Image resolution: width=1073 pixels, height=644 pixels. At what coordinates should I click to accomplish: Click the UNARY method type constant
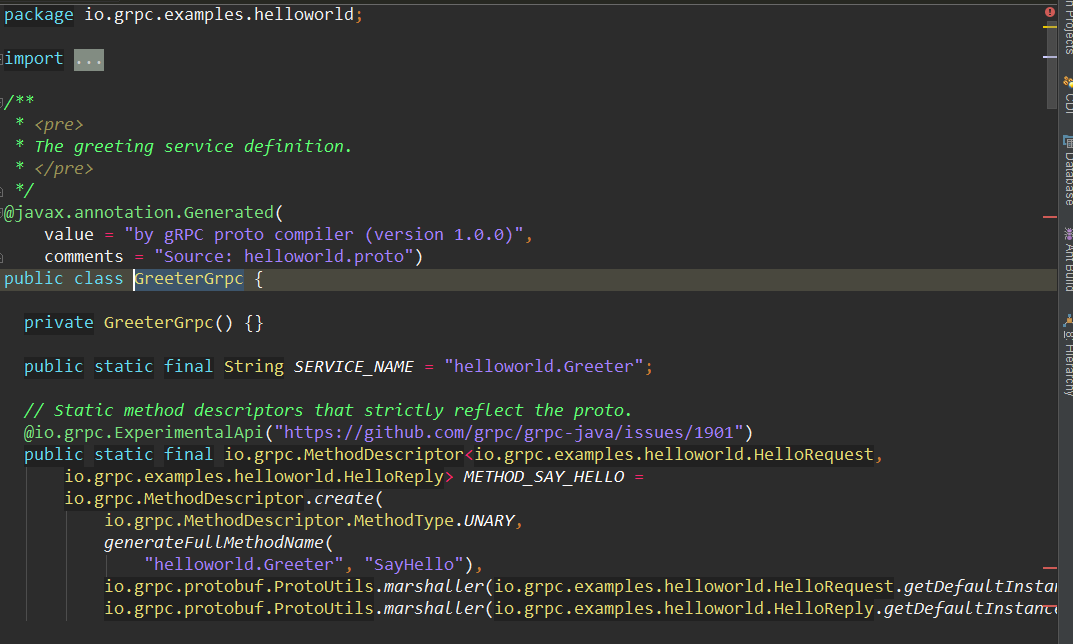point(489,521)
